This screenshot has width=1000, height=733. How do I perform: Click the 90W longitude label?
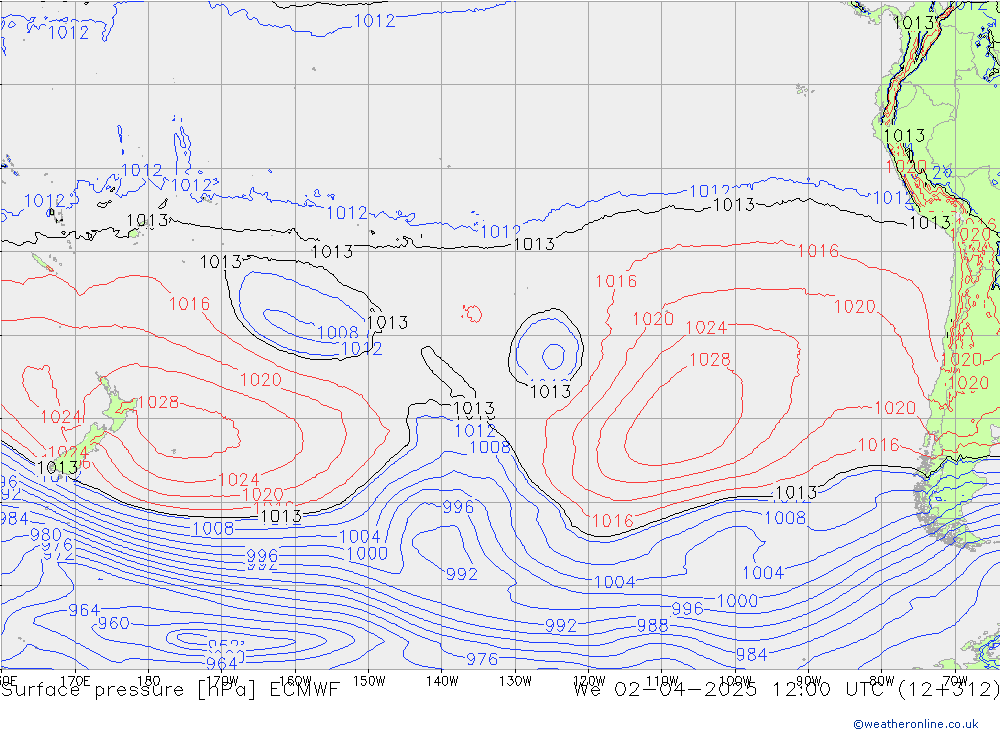(x=809, y=681)
